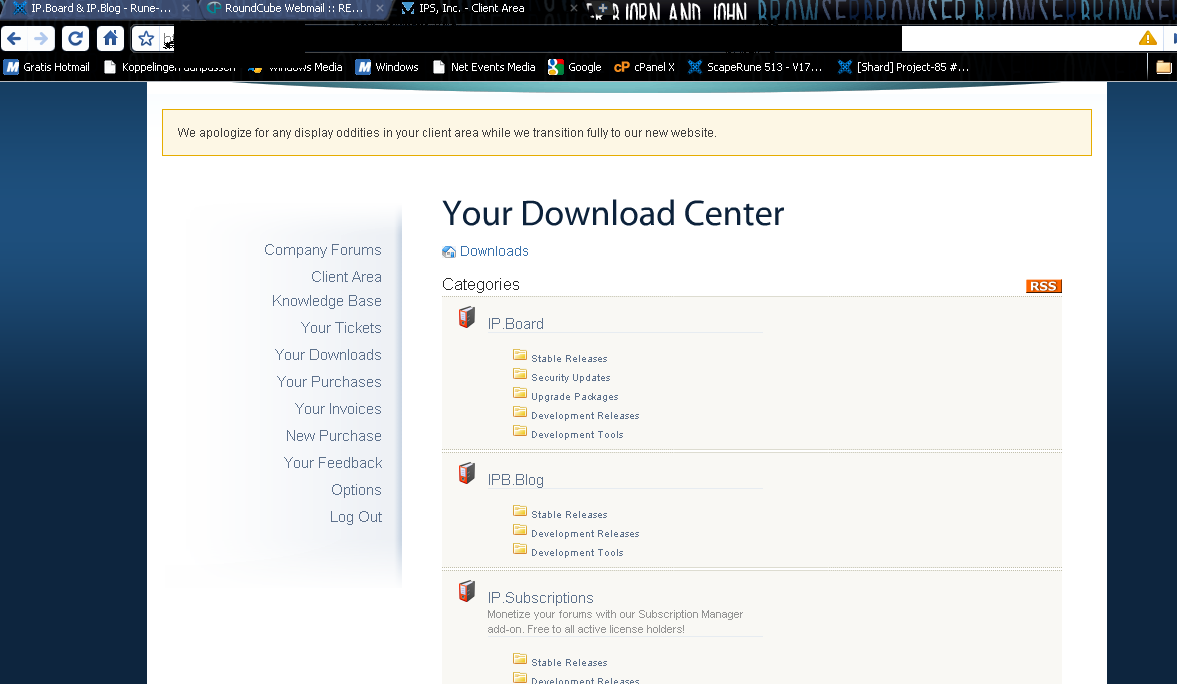Open the IPB.Blog category title
1177x684 pixels.
tap(516, 481)
